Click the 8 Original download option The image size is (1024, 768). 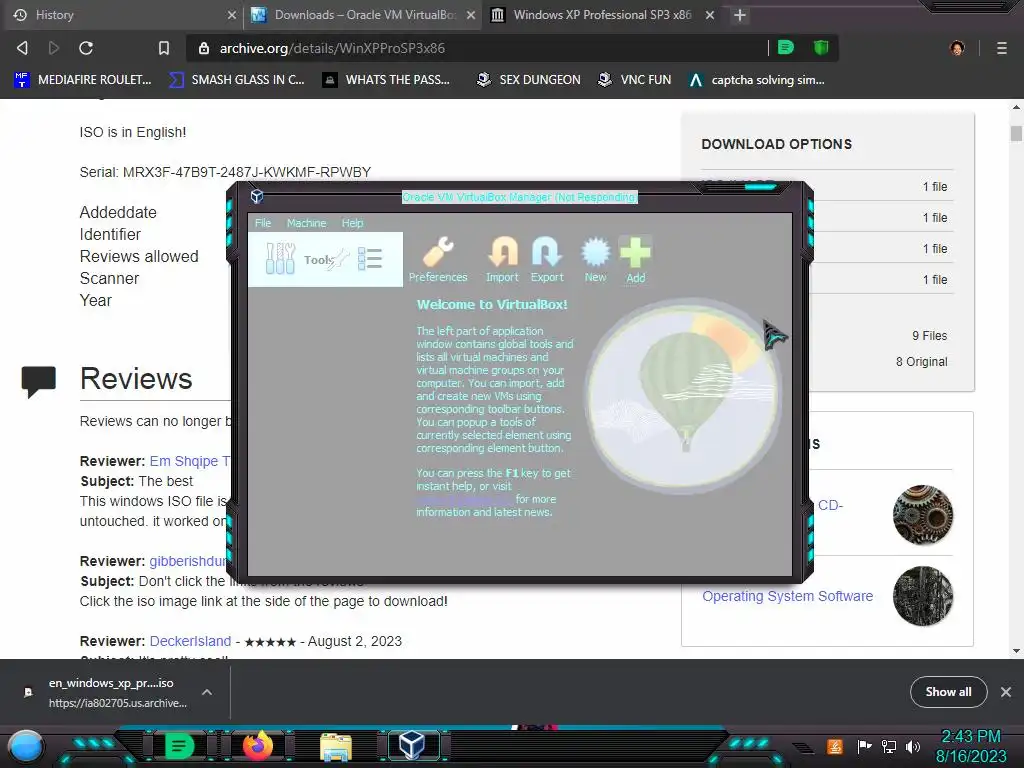[921, 362]
